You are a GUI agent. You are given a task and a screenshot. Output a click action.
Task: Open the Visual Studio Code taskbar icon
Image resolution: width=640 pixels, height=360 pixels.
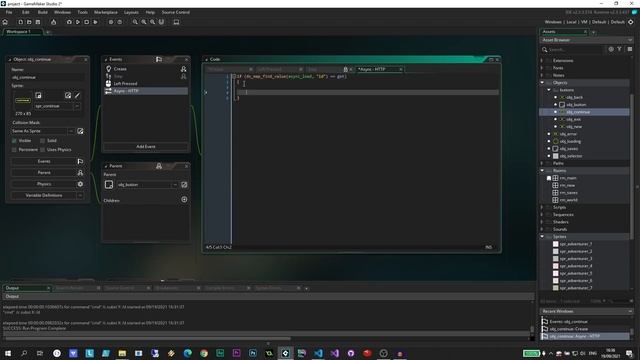(x=318, y=353)
